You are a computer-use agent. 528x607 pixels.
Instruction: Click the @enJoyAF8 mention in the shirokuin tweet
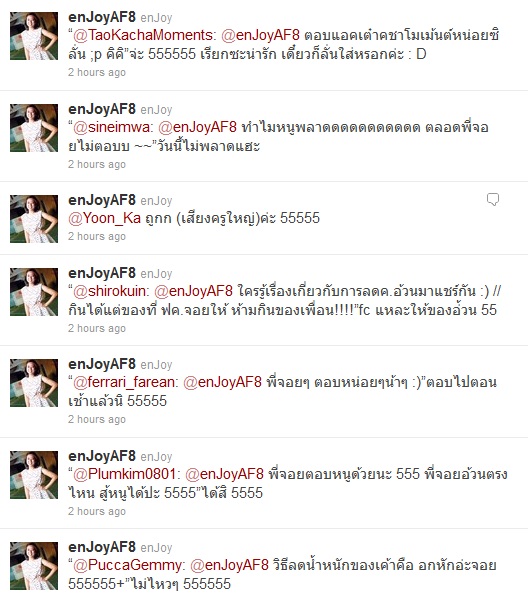194,291
